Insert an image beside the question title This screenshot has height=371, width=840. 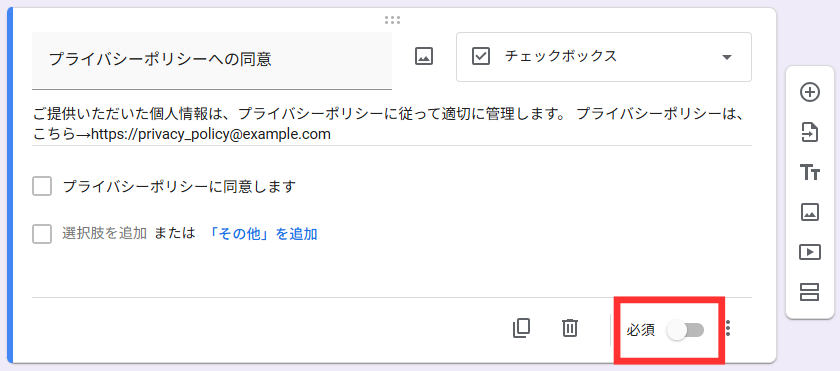(424, 56)
